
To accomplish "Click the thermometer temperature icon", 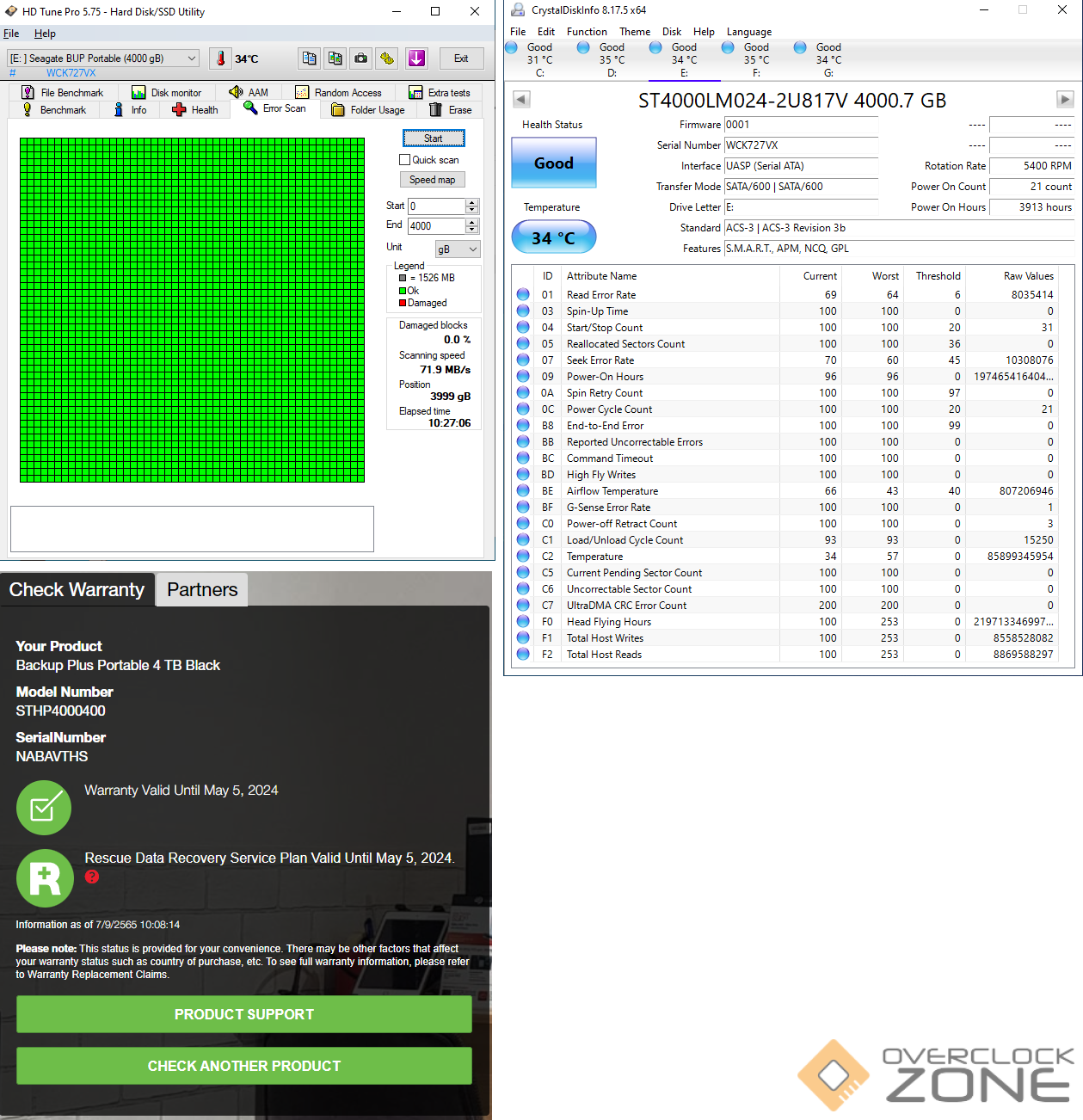I will (220, 58).
